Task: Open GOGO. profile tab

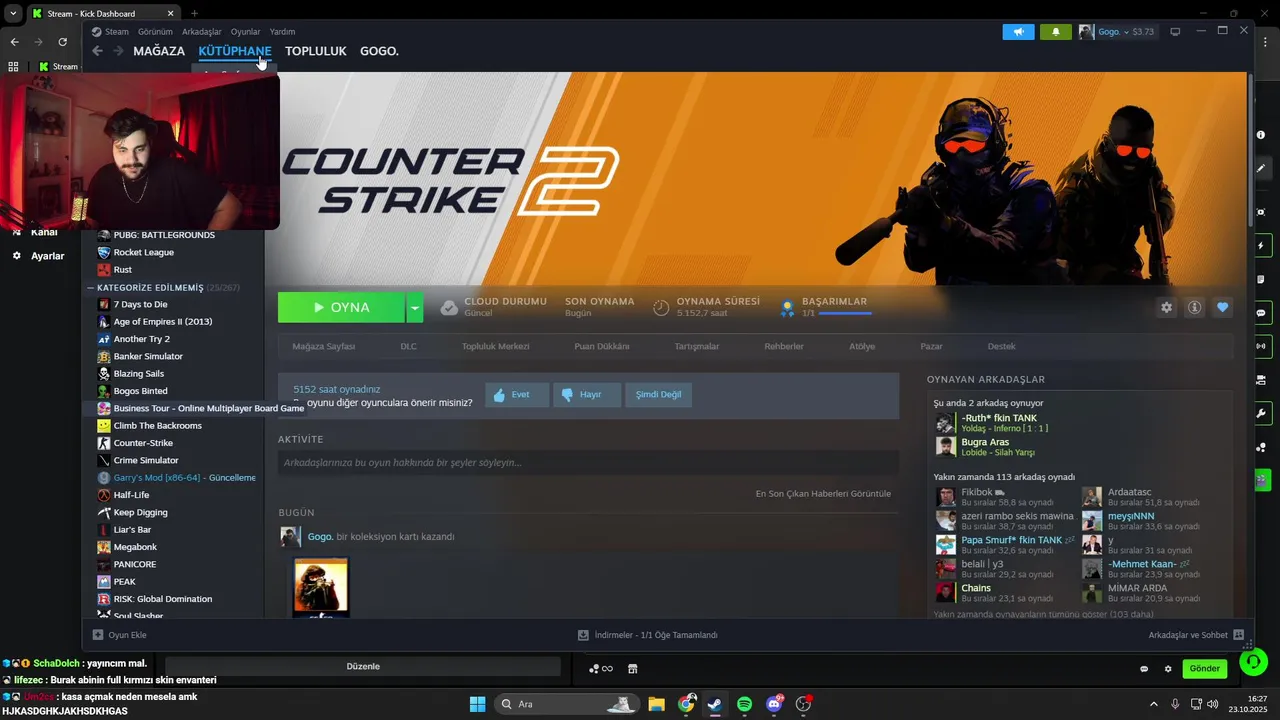Action: coord(379,51)
